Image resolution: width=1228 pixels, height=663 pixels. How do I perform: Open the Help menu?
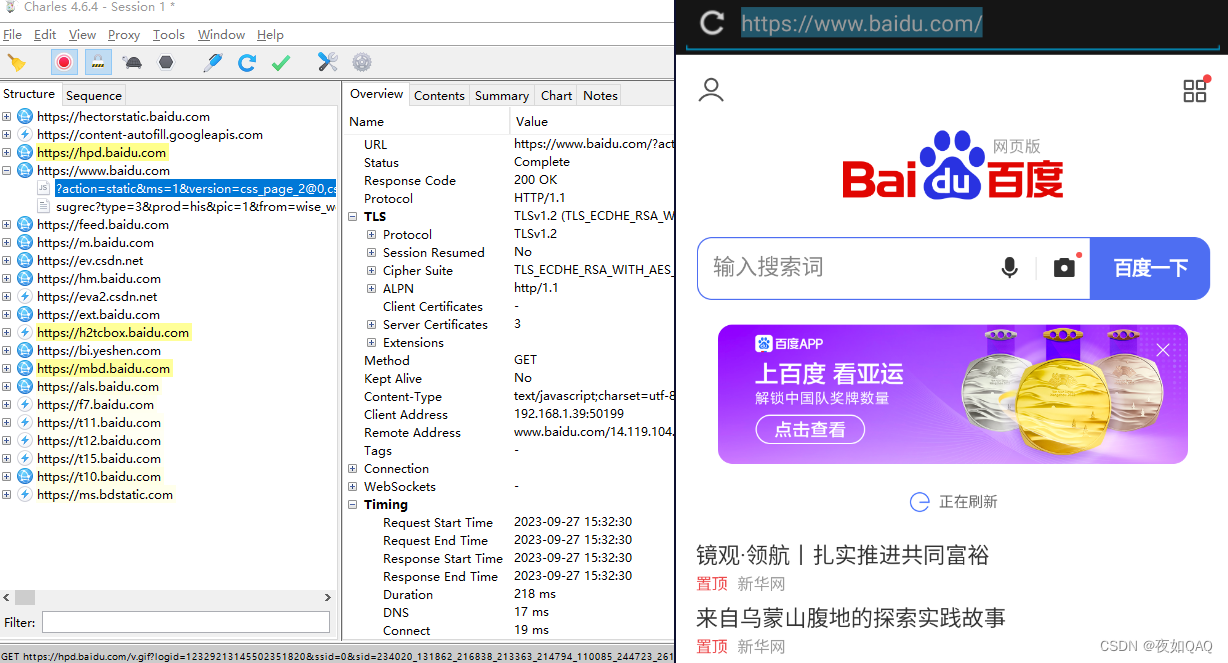(x=270, y=34)
